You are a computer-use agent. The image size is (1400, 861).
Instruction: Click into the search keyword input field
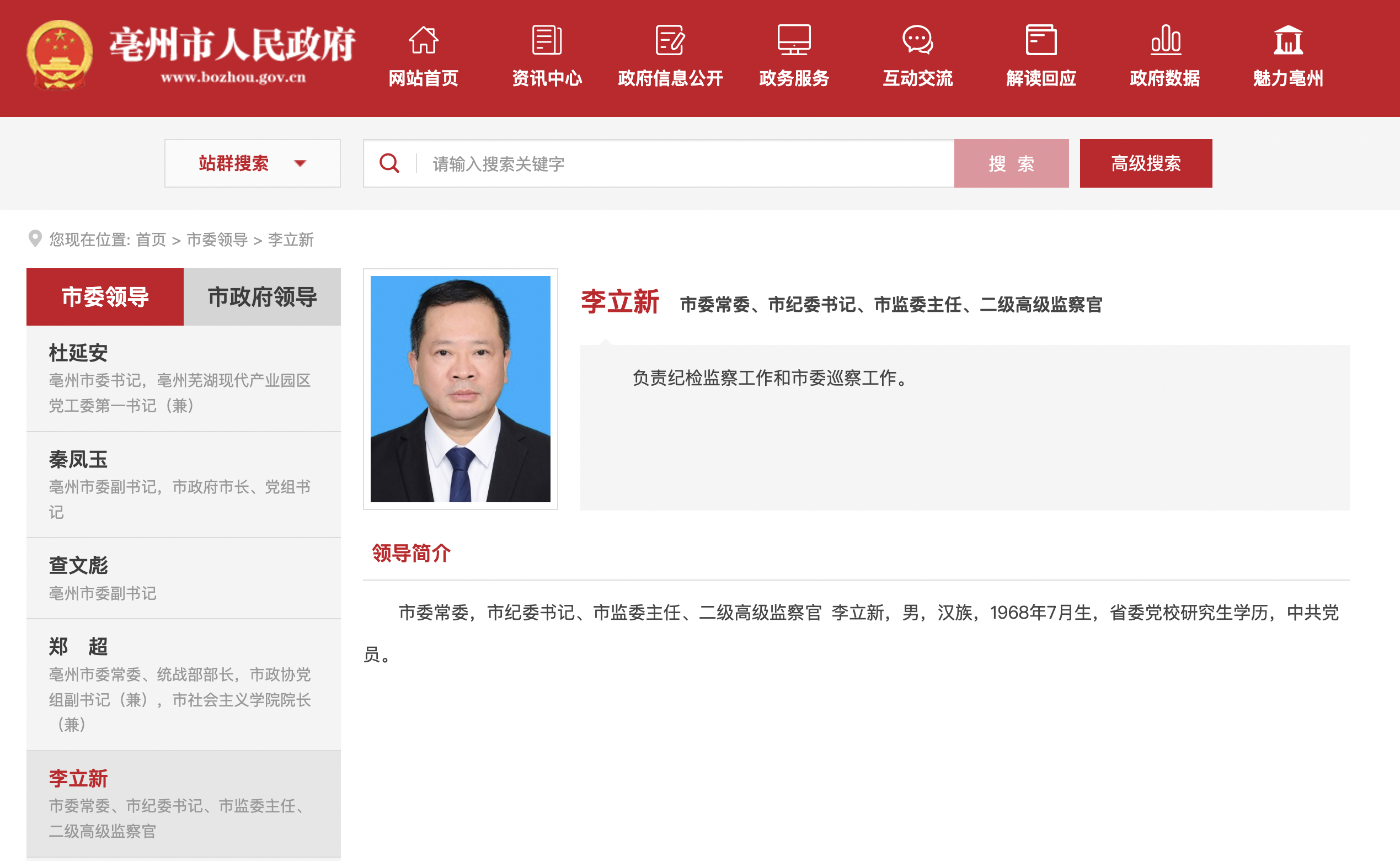point(683,163)
